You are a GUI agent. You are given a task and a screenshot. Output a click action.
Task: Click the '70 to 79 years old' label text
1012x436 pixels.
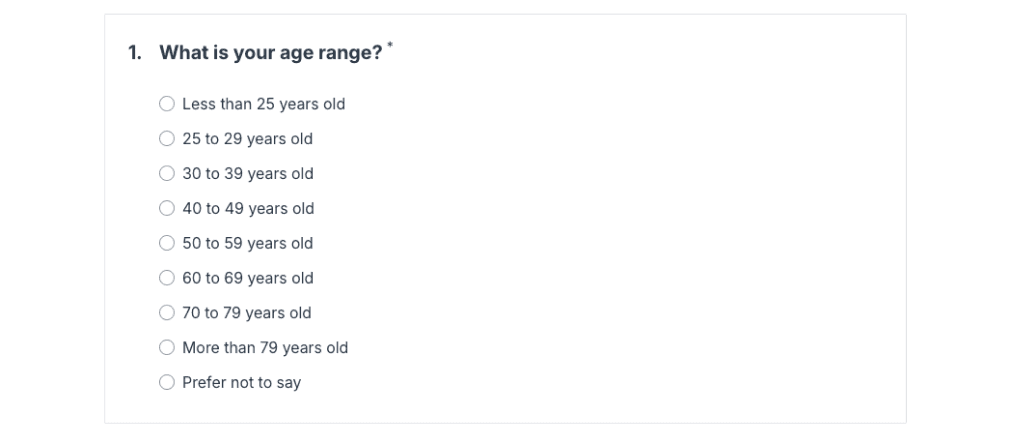pyautogui.click(x=247, y=313)
